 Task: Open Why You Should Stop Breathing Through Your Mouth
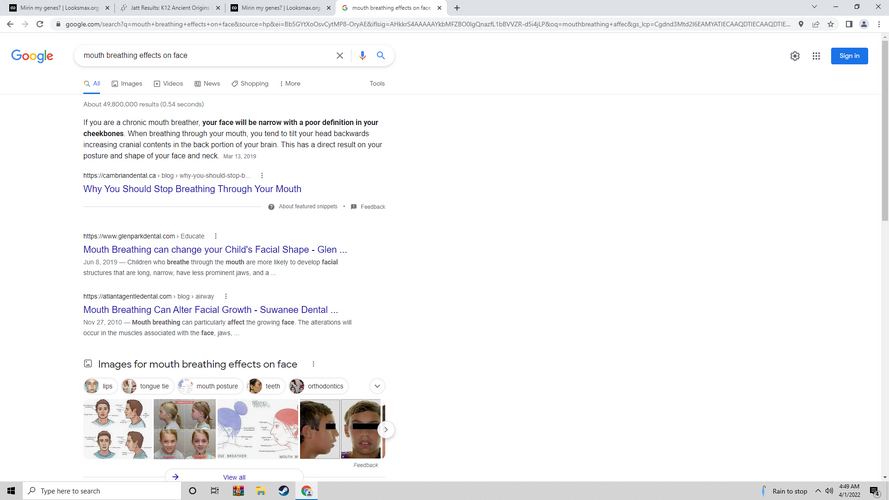pos(192,189)
